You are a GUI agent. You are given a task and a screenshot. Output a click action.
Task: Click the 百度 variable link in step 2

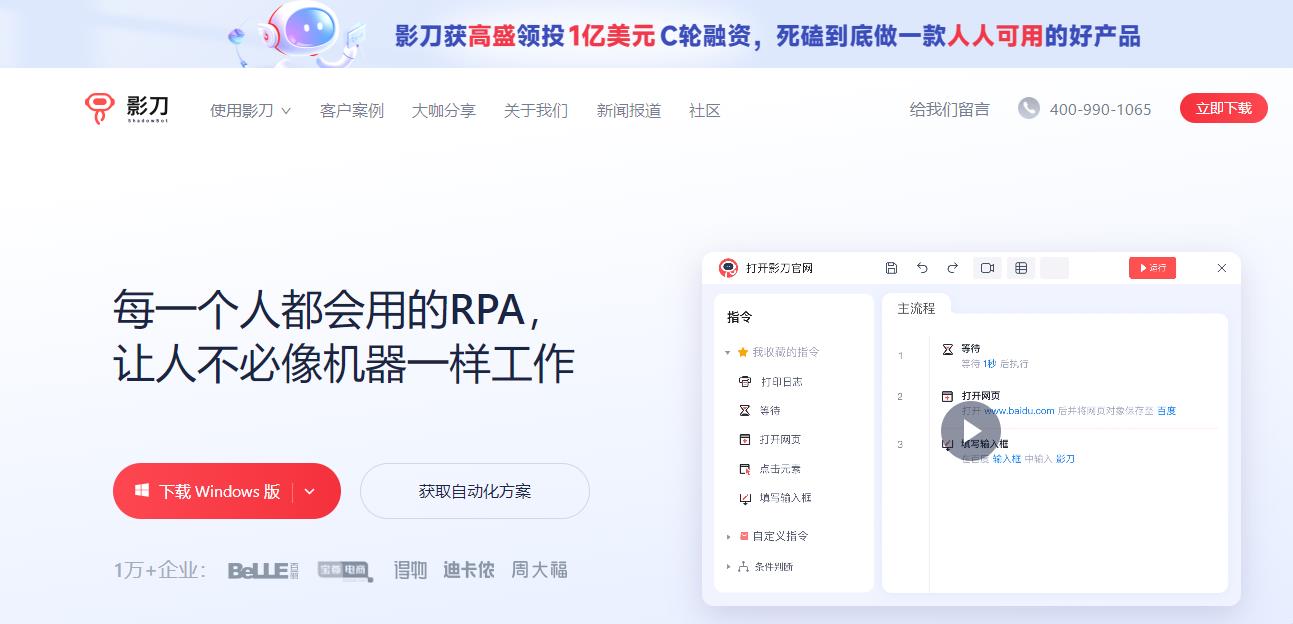pos(1166,411)
